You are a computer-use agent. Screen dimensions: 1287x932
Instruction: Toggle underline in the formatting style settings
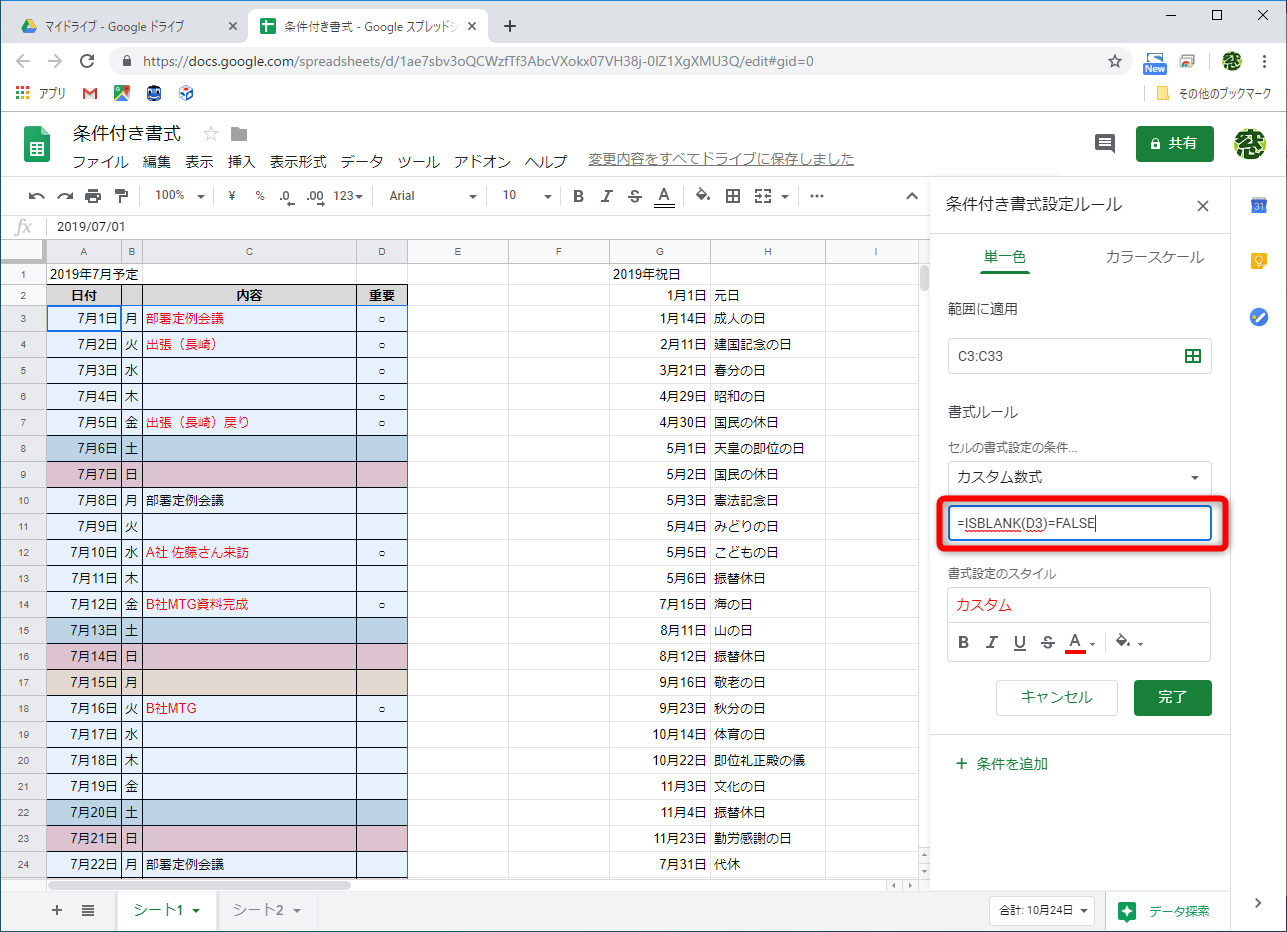(x=1019, y=642)
